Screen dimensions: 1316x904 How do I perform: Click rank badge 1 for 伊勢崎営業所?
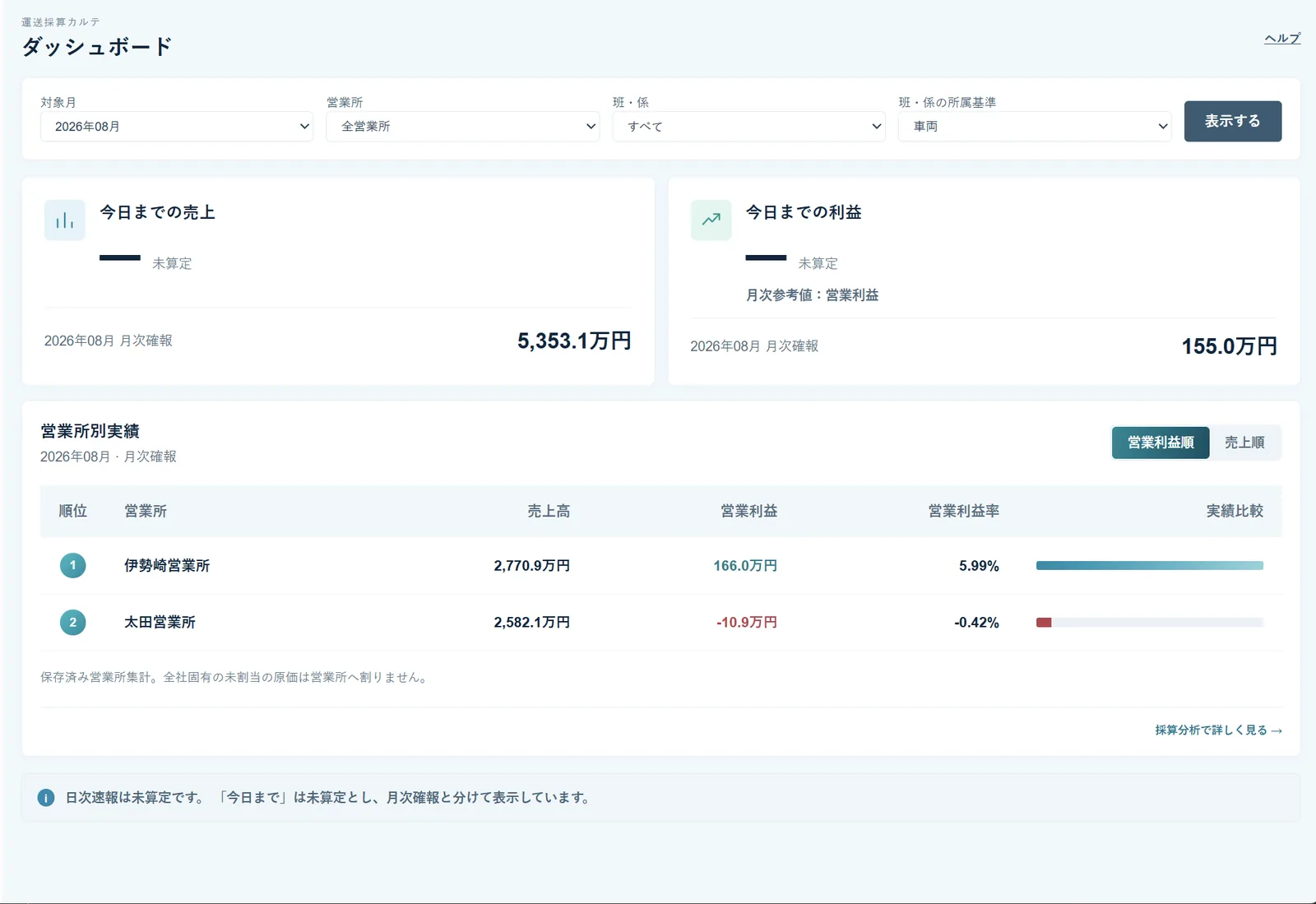pos(72,565)
